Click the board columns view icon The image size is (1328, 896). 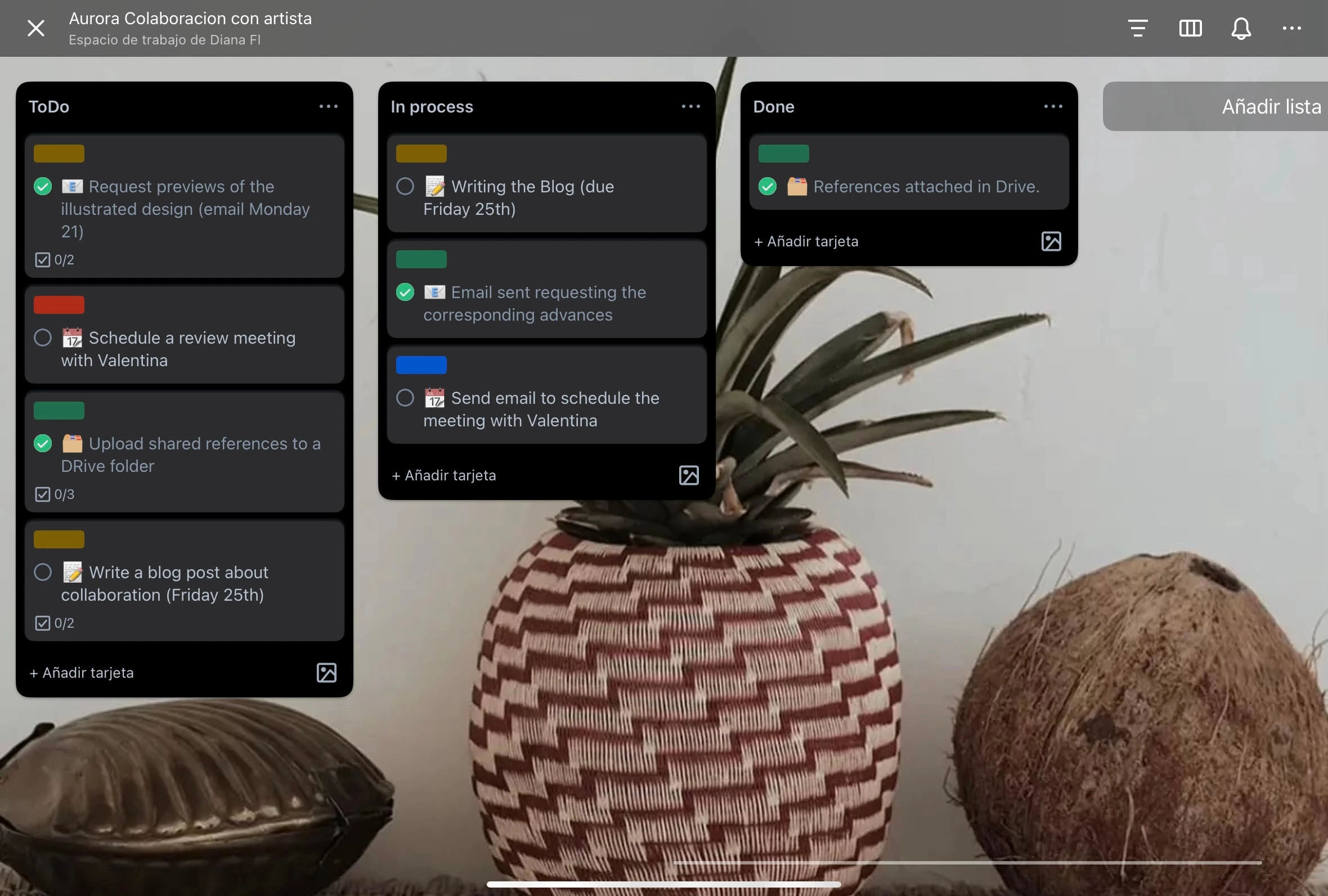click(1190, 28)
